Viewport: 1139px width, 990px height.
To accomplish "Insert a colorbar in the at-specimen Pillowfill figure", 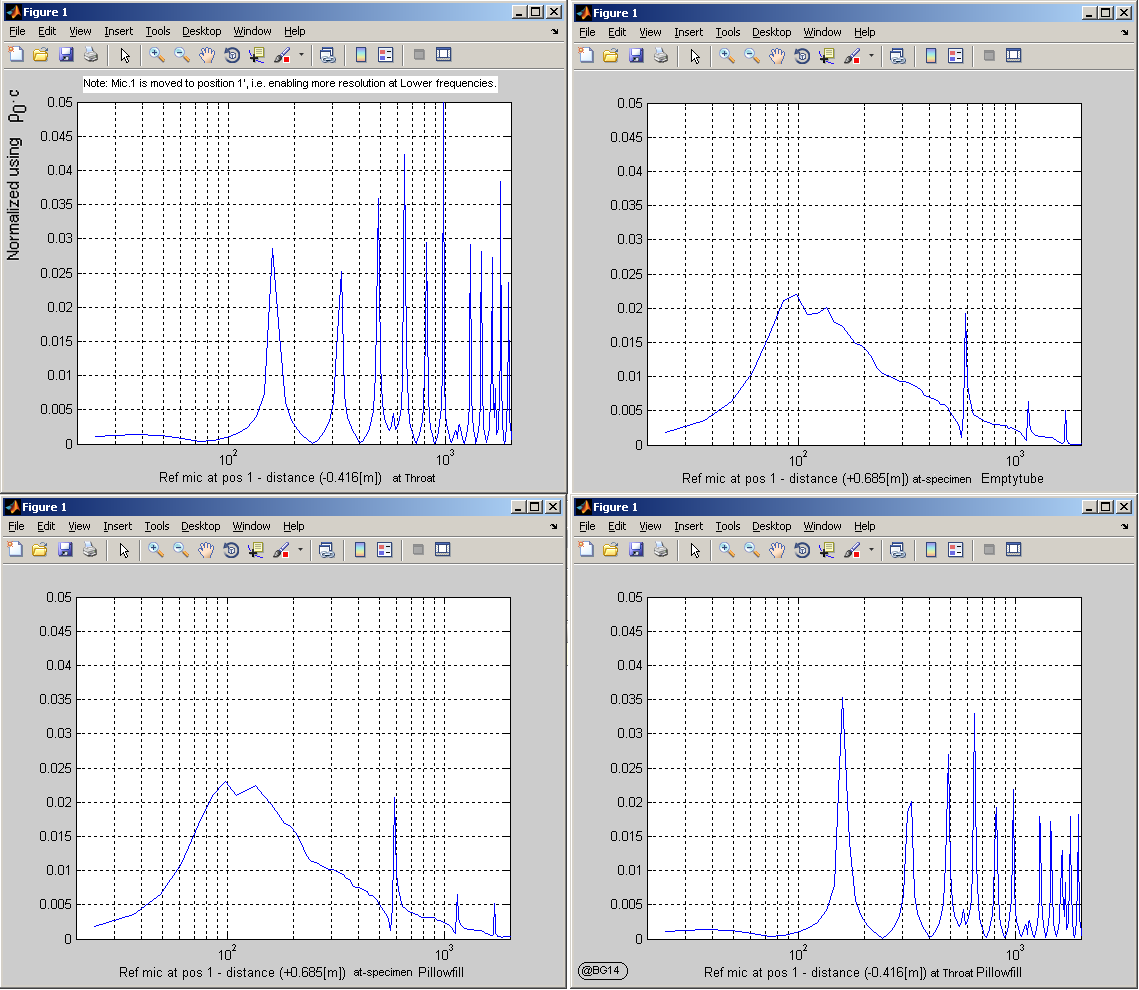I will click(360, 550).
